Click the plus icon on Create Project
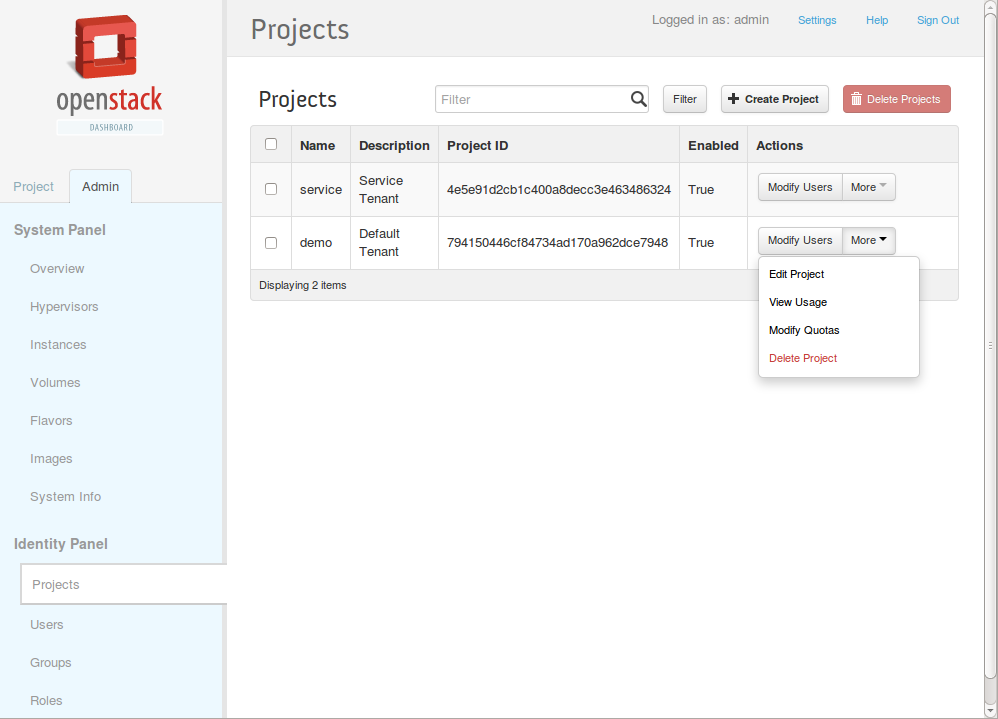Screen dimensions: 998x719 tap(733, 99)
